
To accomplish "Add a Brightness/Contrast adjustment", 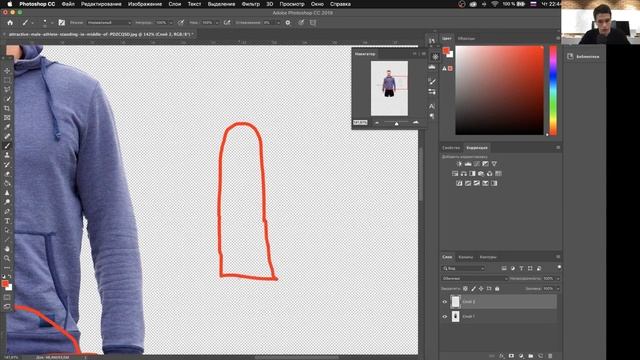I will [459, 164].
